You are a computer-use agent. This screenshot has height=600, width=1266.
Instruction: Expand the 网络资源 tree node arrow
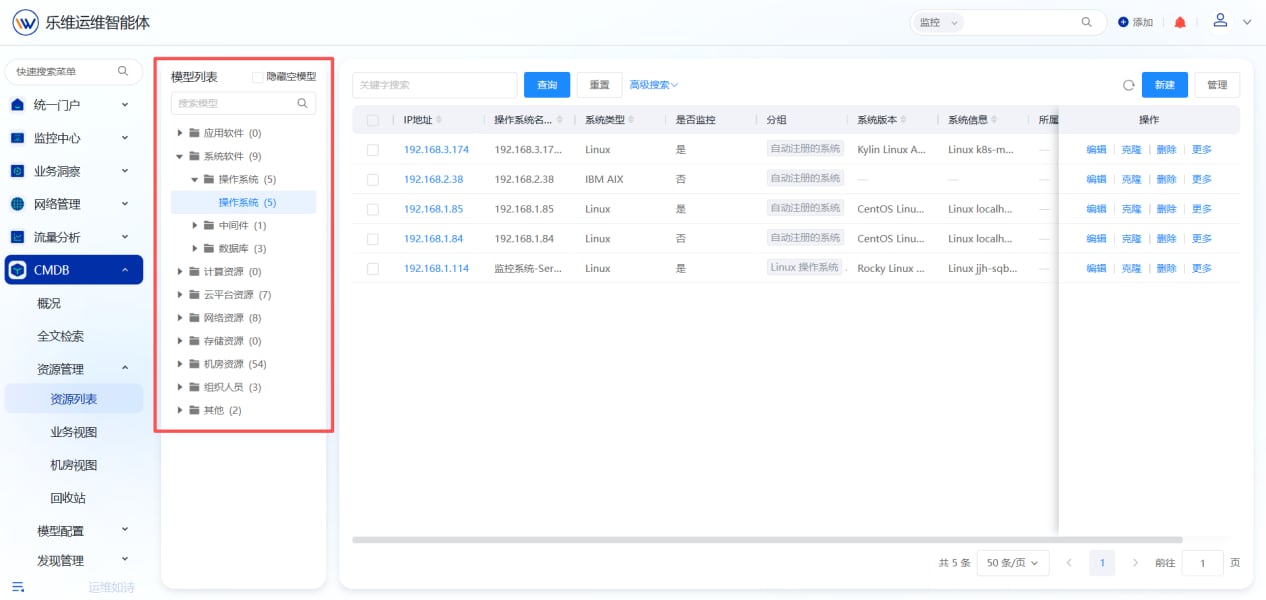pyautogui.click(x=180, y=318)
